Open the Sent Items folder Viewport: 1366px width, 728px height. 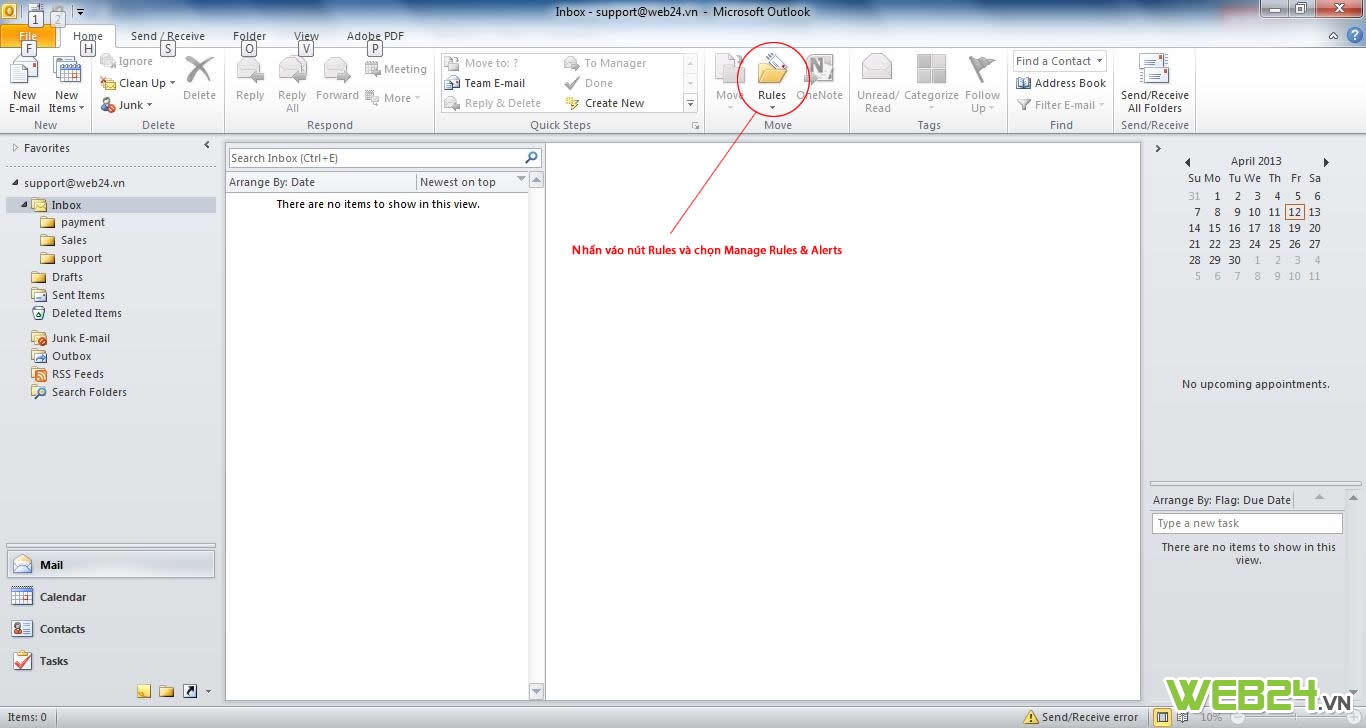pos(78,295)
